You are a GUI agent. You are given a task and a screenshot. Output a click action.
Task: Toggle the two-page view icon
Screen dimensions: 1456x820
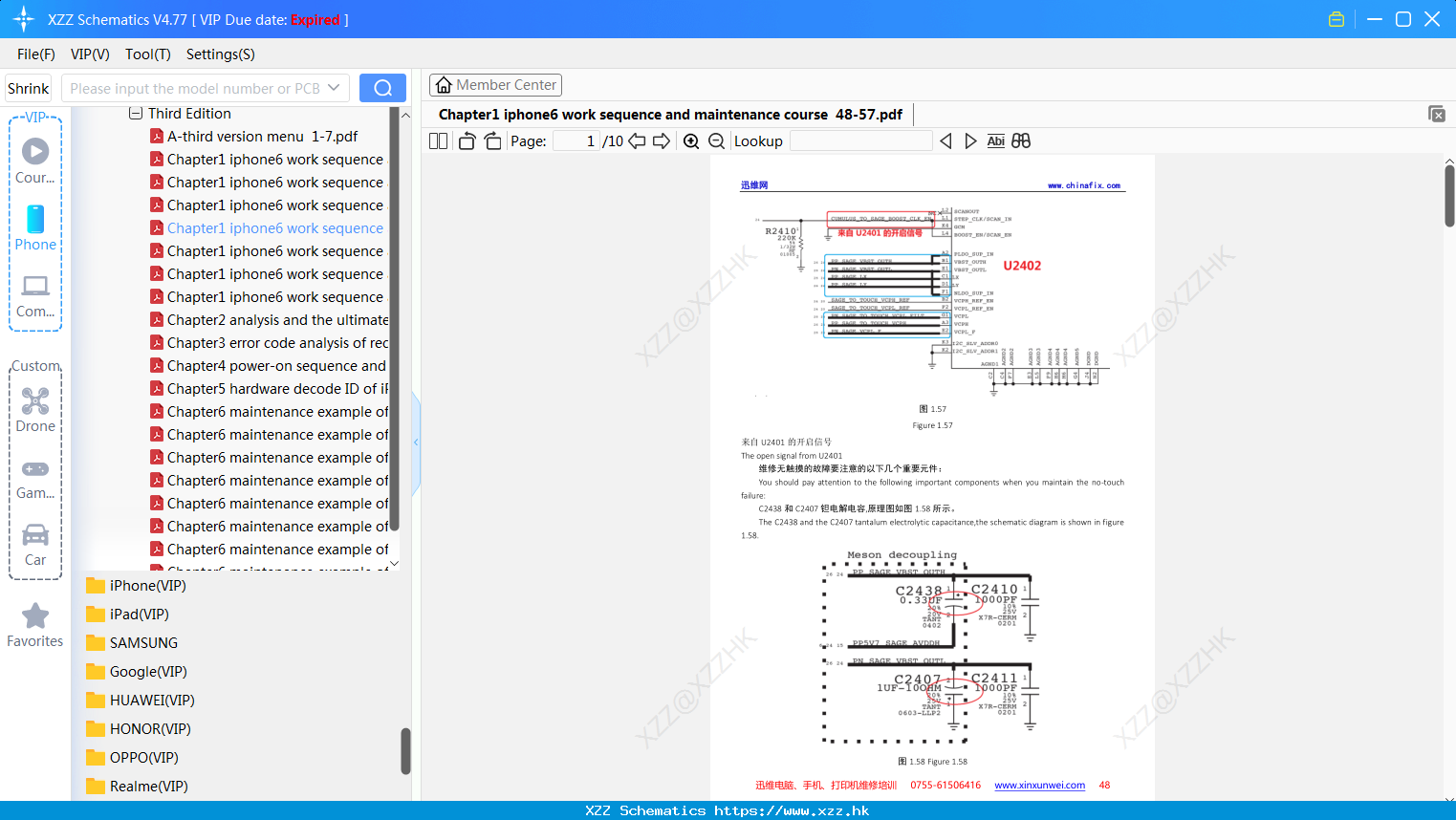tap(438, 140)
